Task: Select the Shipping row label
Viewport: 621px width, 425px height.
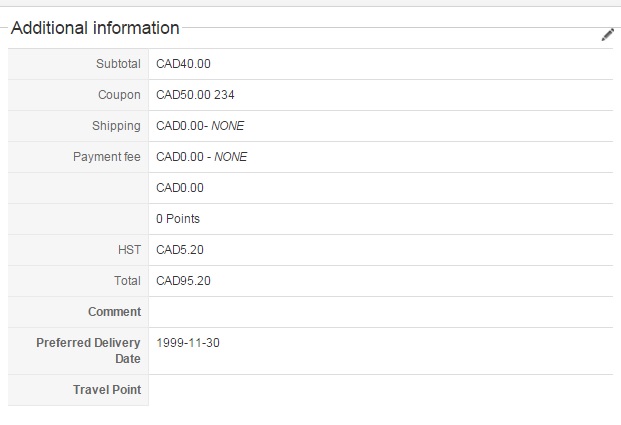Action: pos(116,126)
